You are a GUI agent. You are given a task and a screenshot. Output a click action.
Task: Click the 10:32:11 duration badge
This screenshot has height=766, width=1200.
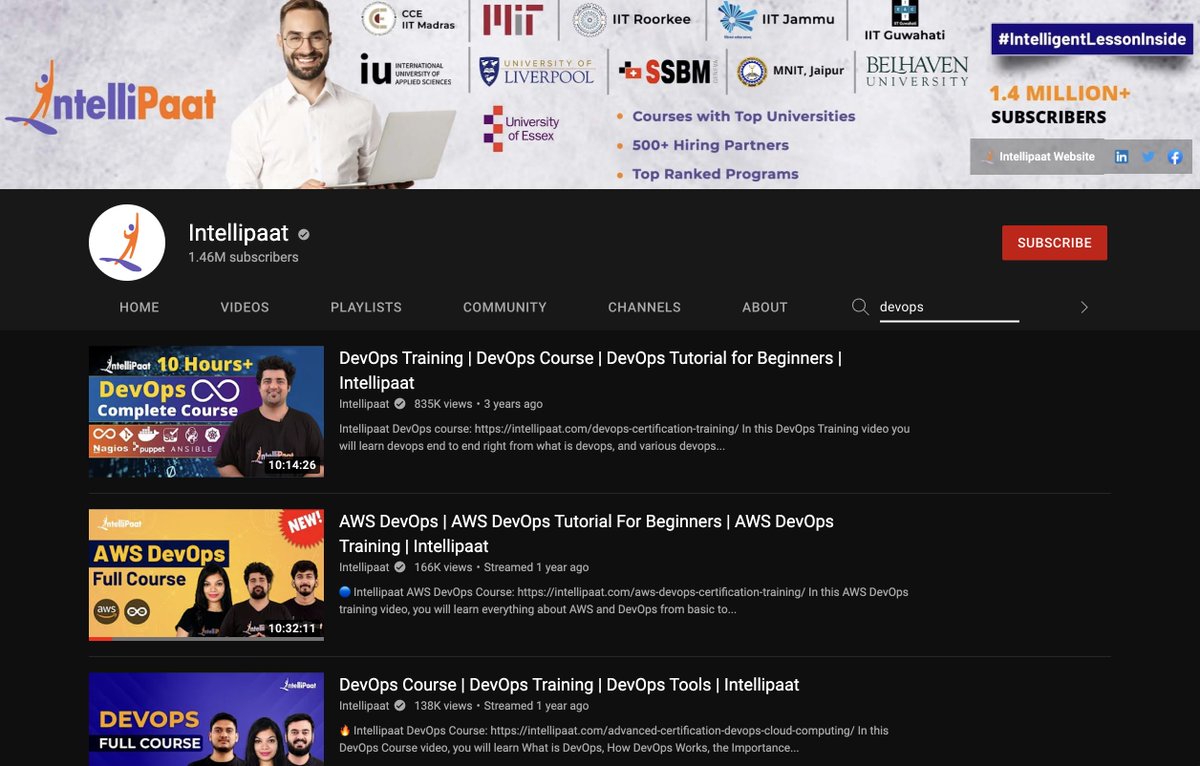click(292, 628)
